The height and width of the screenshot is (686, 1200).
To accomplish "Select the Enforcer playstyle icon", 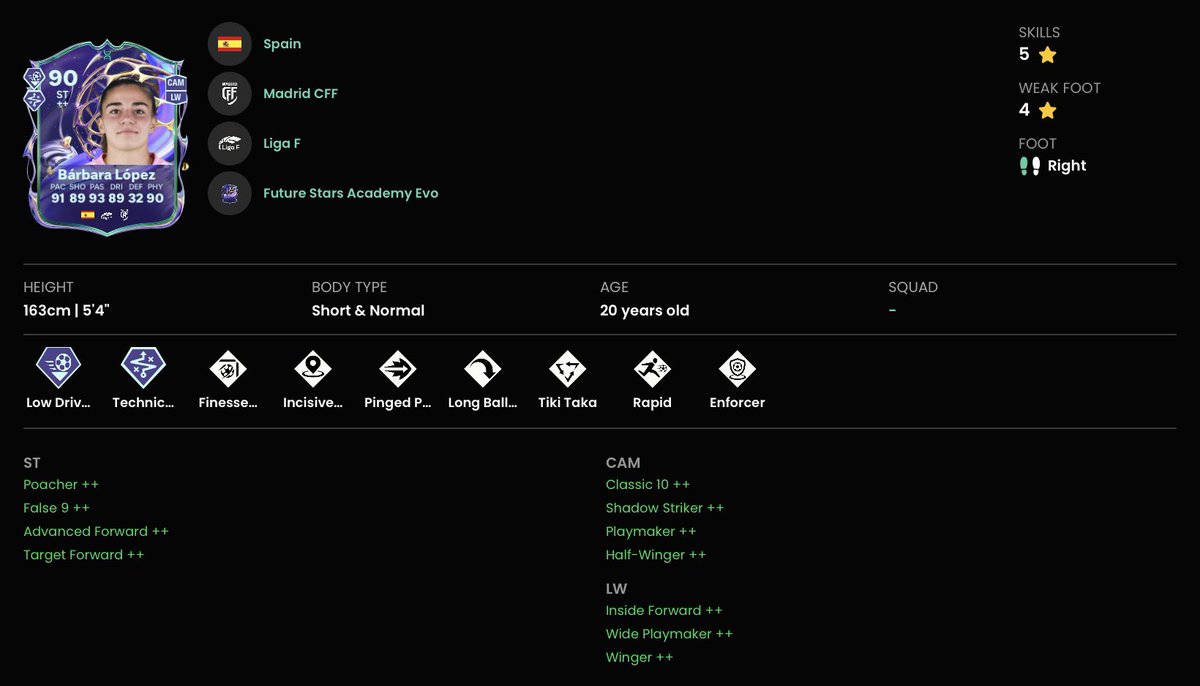I will (737, 369).
